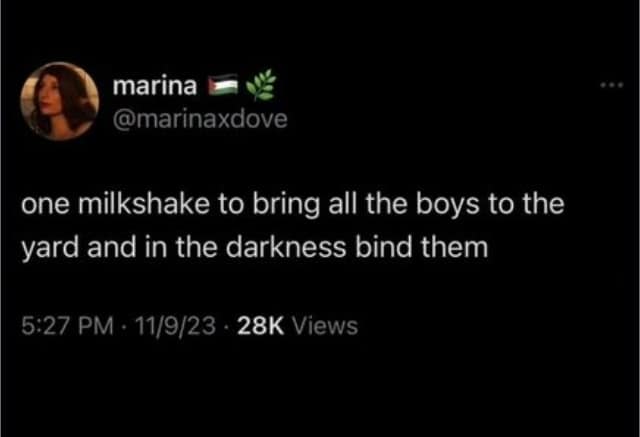640x437 pixels.
Task: Open the @marinaxdove handle
Action: pos(200,119)
